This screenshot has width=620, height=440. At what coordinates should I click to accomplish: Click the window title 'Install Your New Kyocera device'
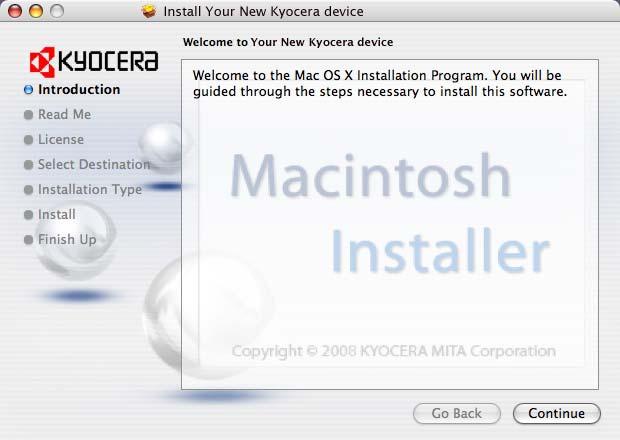[x=263, y=11]
